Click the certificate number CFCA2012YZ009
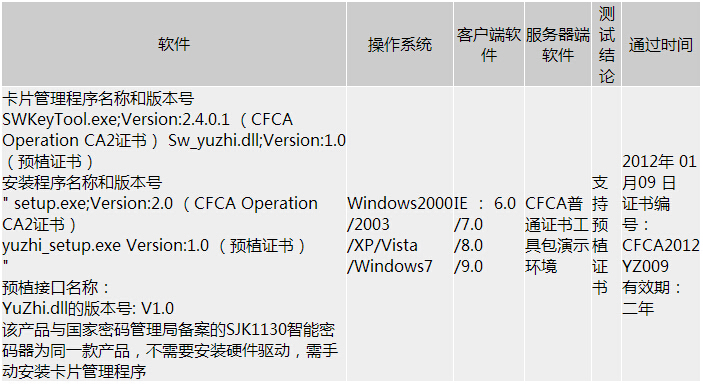Image resolution: width=703 pixels, height=384 pixels. click(x=660, y=256)
